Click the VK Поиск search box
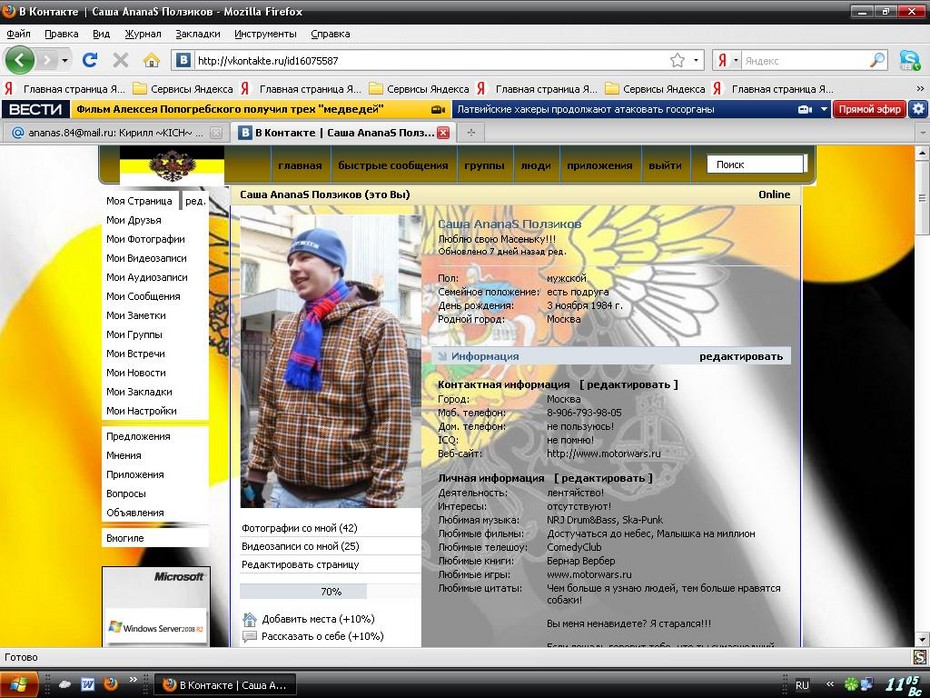 point(756,164)
